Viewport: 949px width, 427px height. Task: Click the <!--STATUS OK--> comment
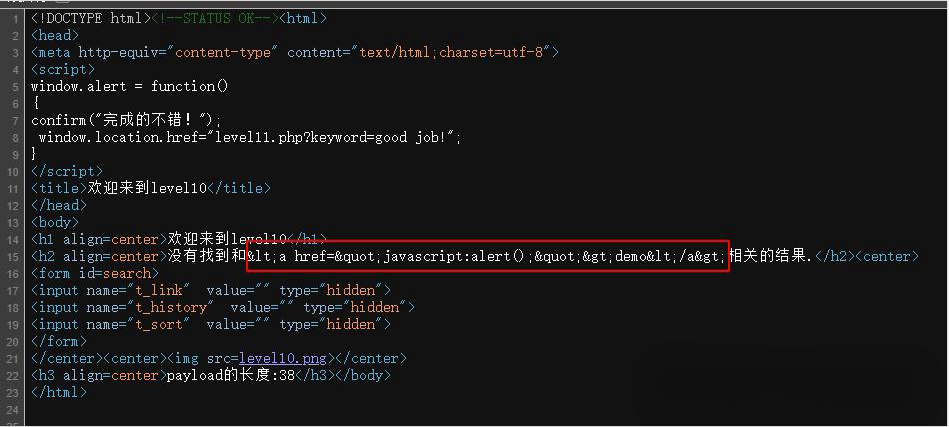point(215,19)
